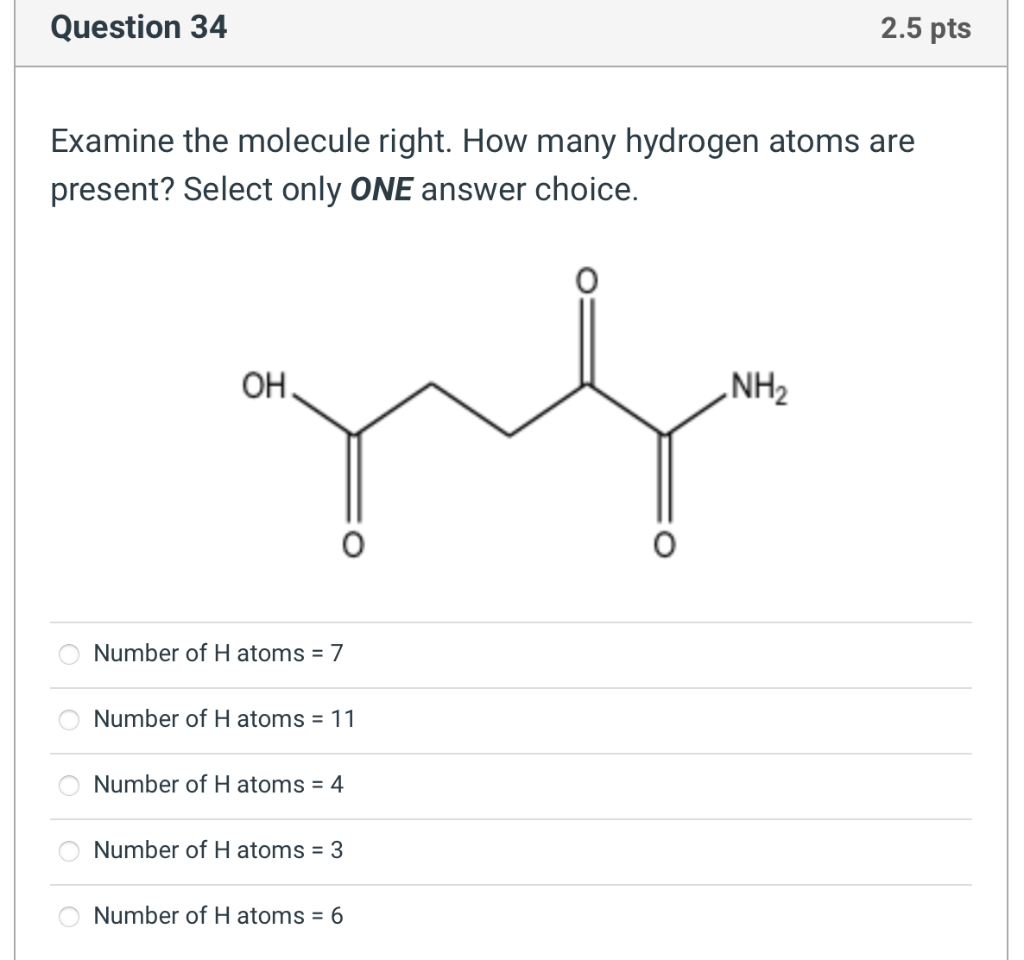
Task: Click the answer text 'Number of H atoms = 7'
Action: (217, 654)
